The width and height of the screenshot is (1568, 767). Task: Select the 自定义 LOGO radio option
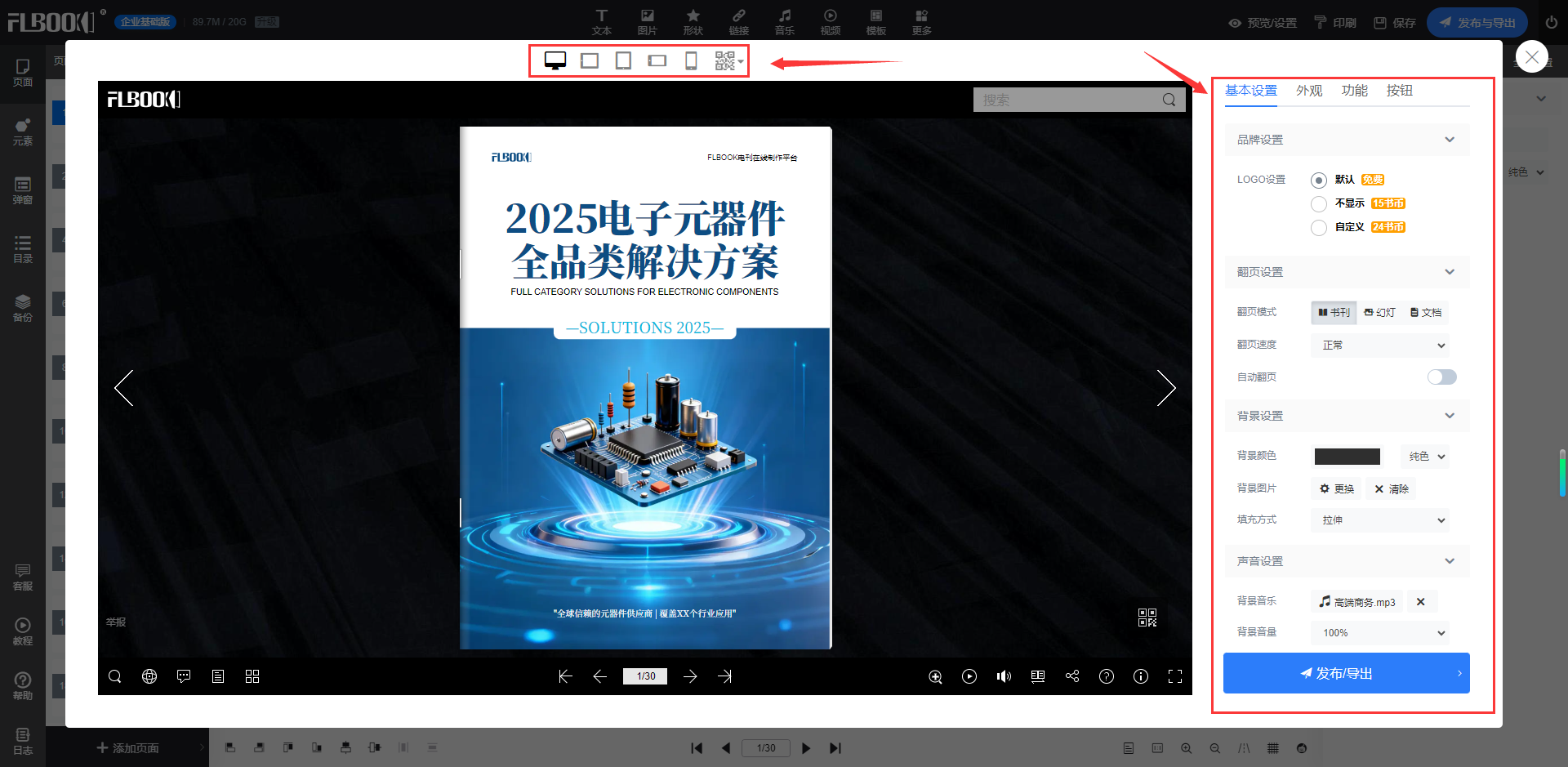pyautogui.click(x=1319, y=228)
